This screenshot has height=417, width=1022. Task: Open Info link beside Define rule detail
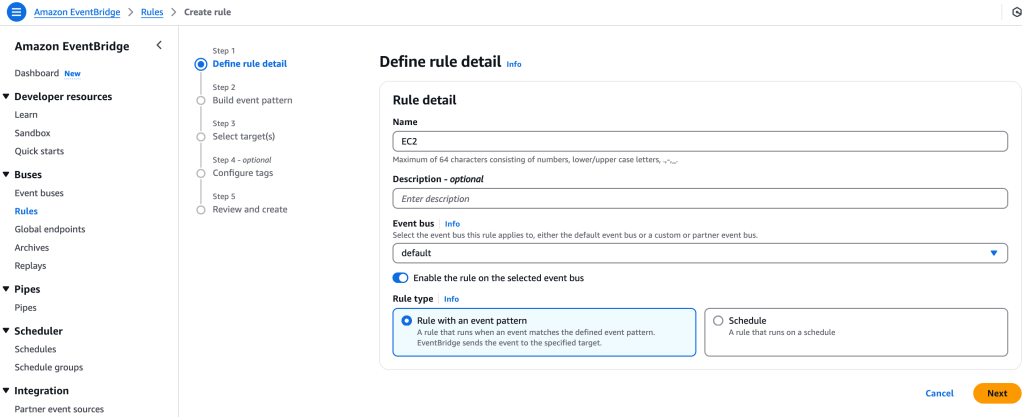click(x=514, y=64)
